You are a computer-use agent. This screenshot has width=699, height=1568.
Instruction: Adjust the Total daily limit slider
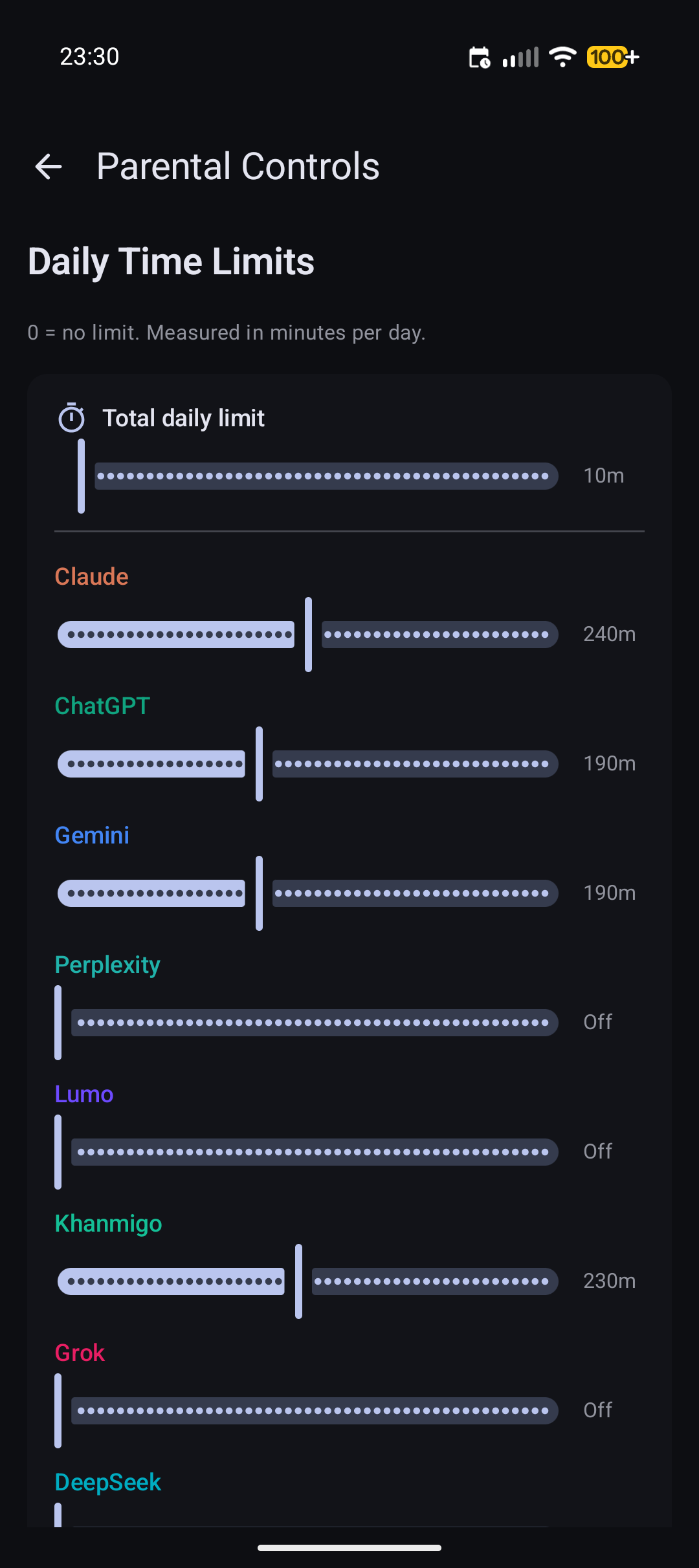pyautogui.click(x=82, y=476)
